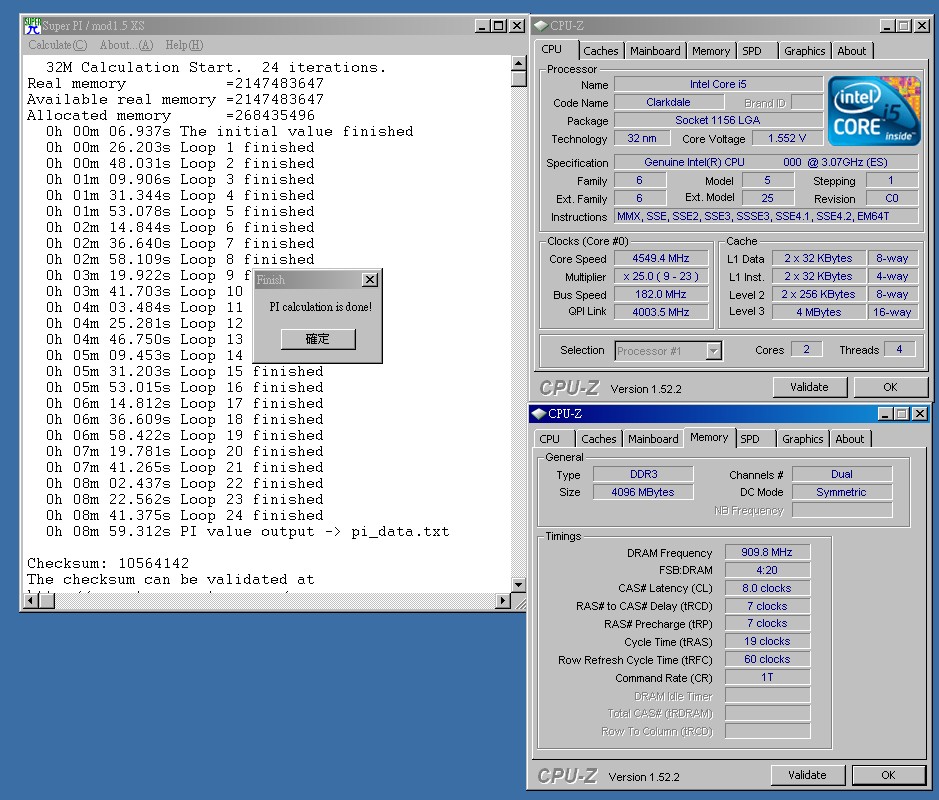Click Super PI vertical scrollbar down arrow
This screenshot has height=800, width=939.
pos(519,585)
